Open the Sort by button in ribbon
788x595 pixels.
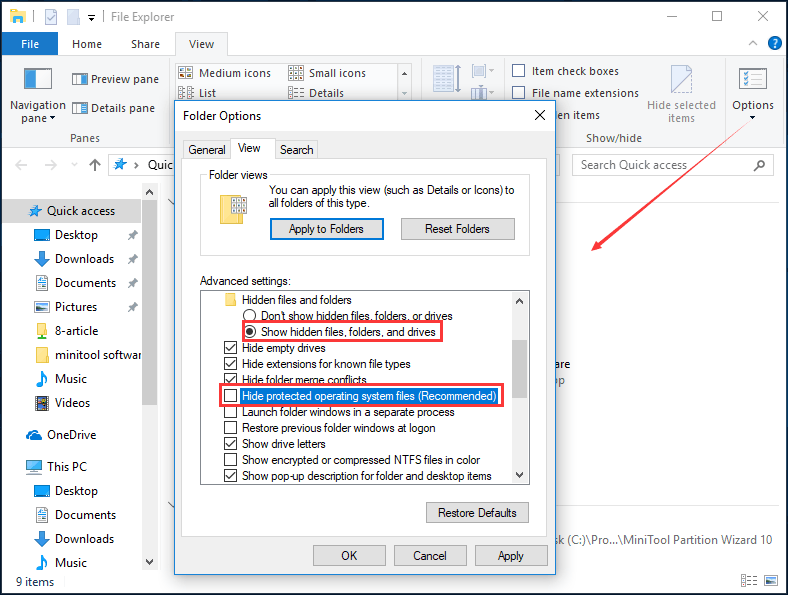(x=447, y=79)
